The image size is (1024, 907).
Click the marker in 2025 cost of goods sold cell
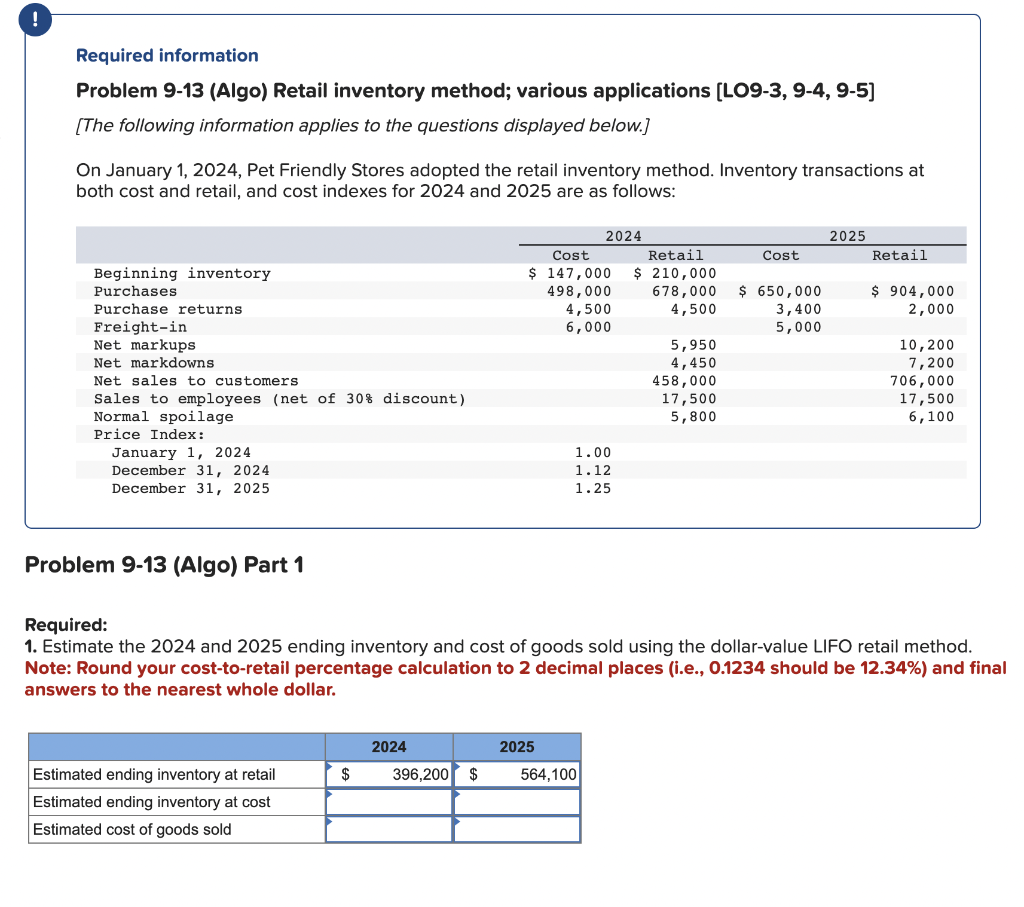[457, 822]
